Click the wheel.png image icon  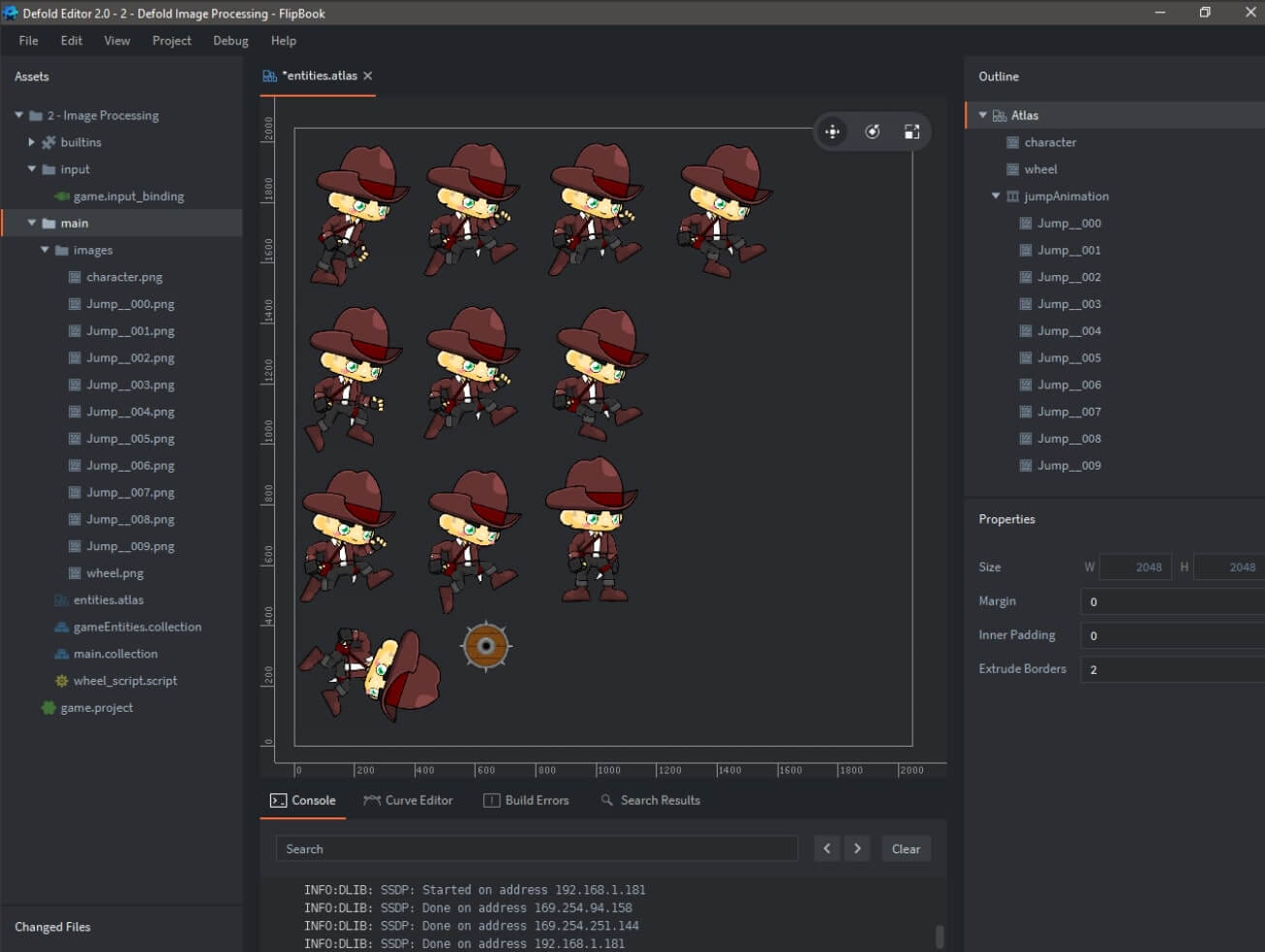pyautogui.click(x=75, y=573)
